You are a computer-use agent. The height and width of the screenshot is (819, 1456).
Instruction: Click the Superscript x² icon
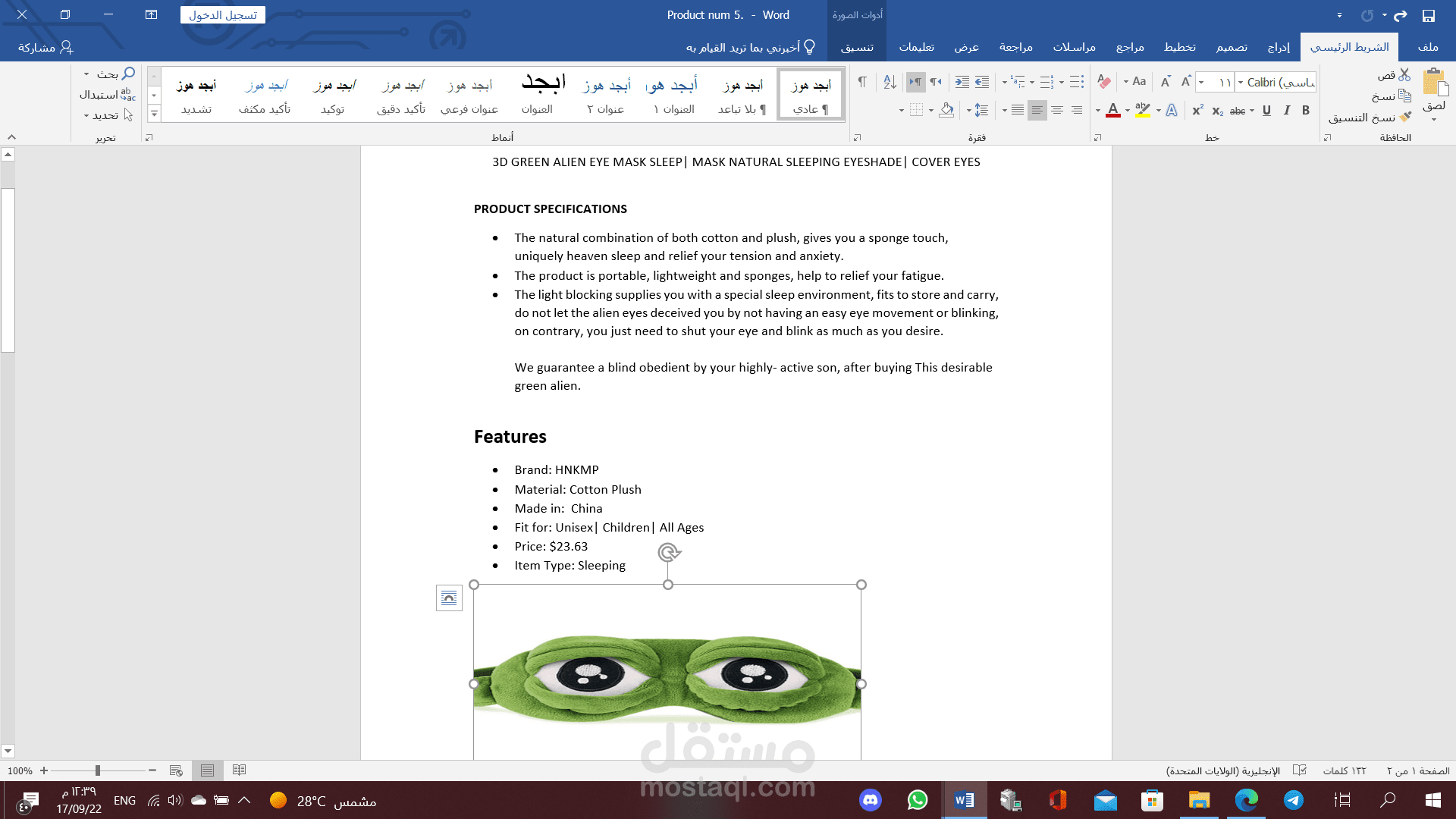(x=1197, y=111)
